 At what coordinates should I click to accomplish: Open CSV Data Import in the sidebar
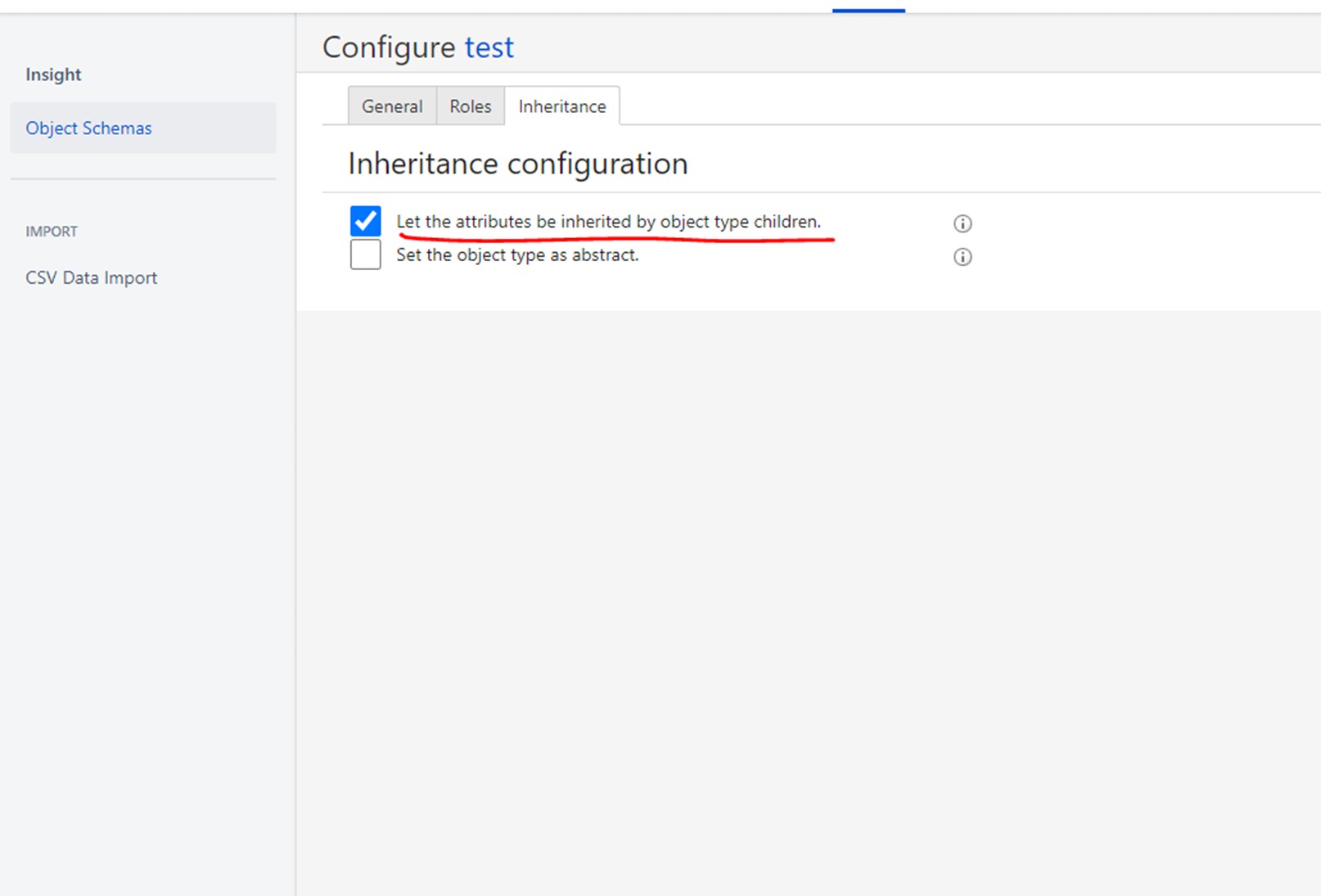(x=91, y=278)
